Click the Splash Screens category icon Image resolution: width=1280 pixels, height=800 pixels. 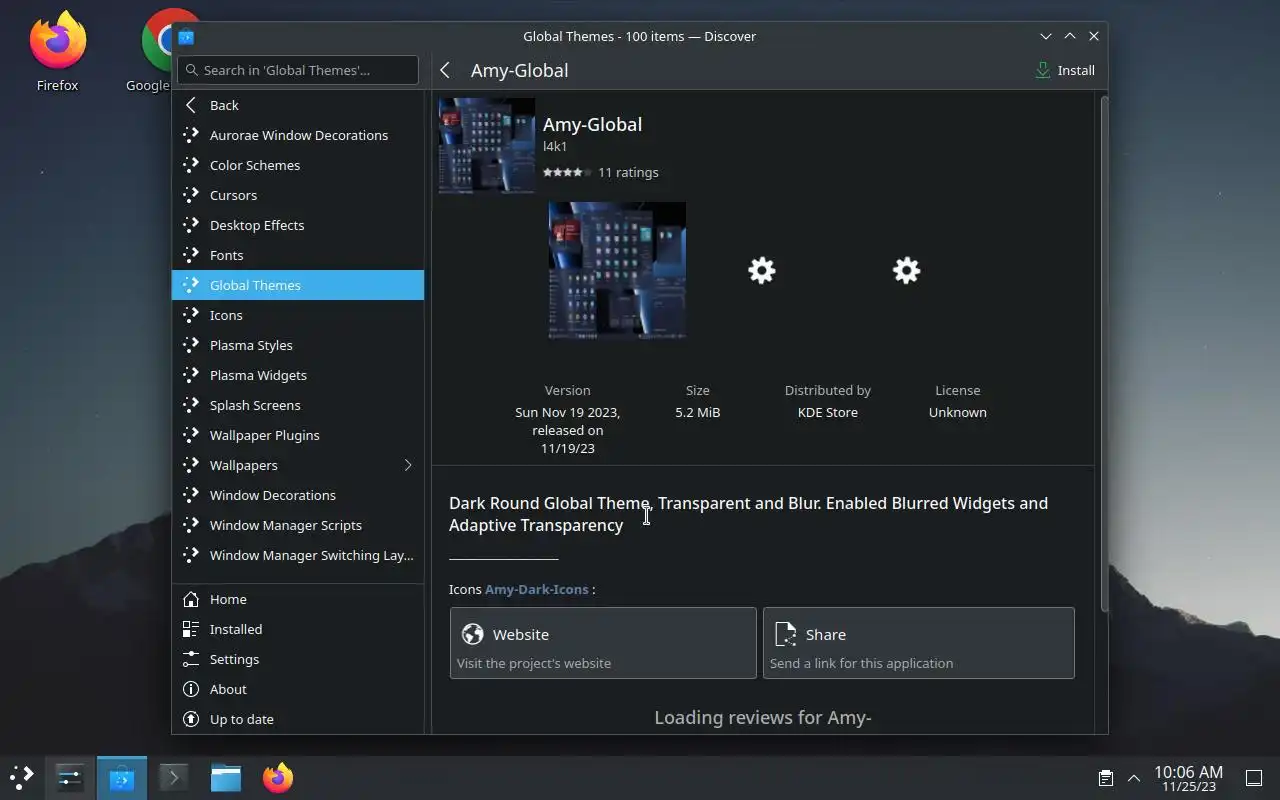(x=191, y=405)
